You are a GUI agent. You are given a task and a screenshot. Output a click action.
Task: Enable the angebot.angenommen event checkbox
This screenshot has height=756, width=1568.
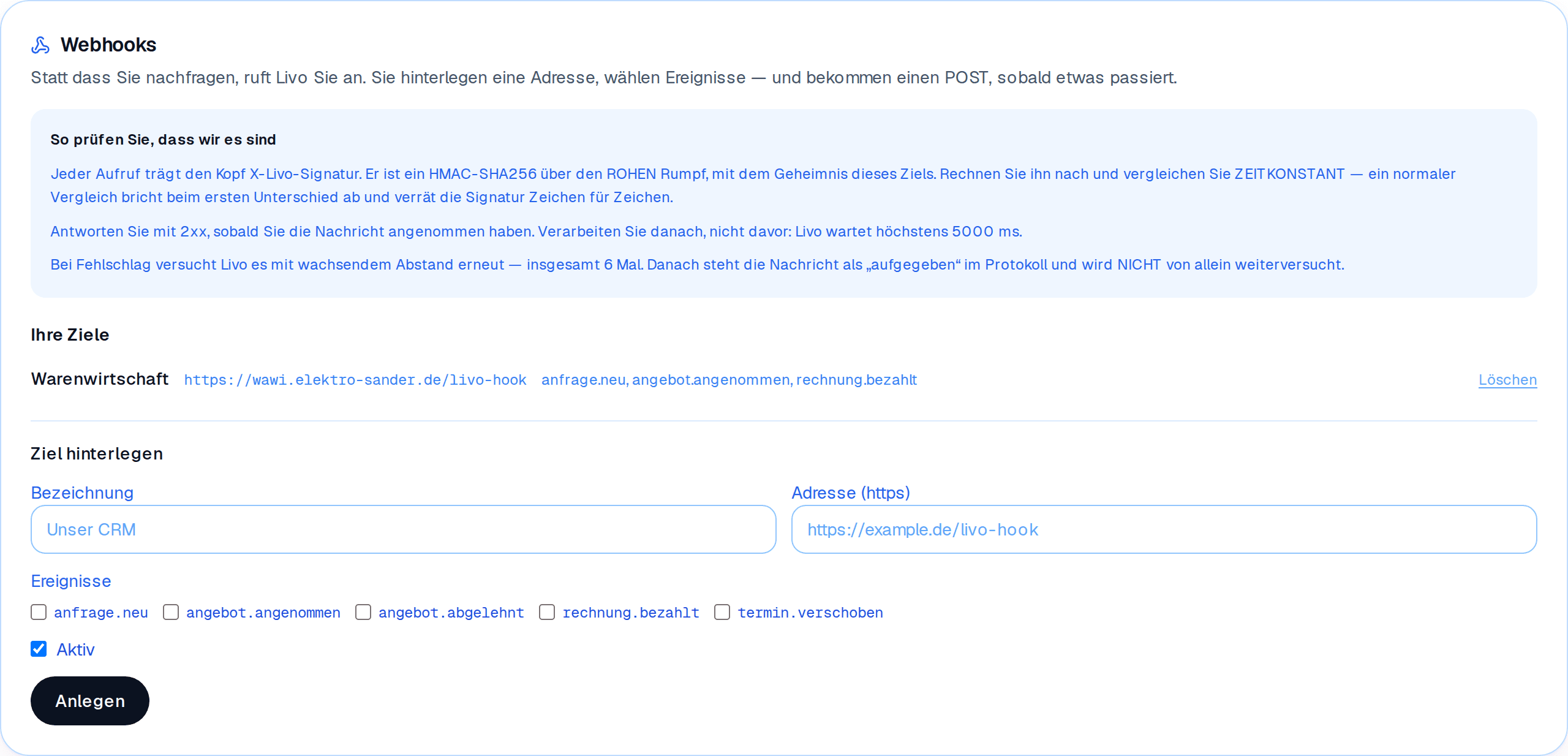(x=171, y=612)
